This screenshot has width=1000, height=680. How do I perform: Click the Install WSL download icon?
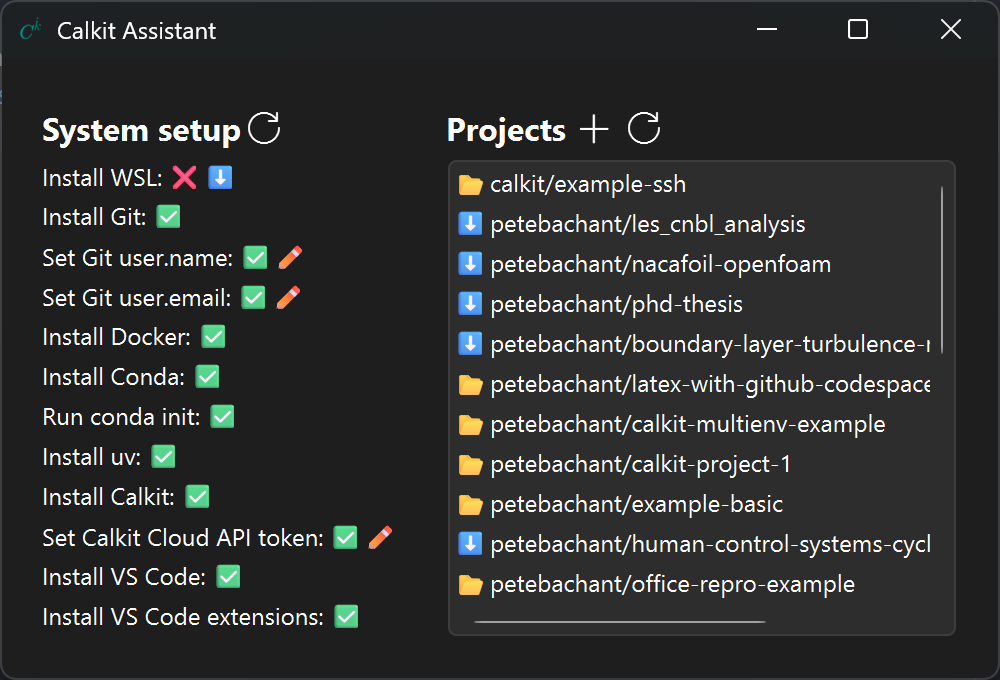[220, 177]
